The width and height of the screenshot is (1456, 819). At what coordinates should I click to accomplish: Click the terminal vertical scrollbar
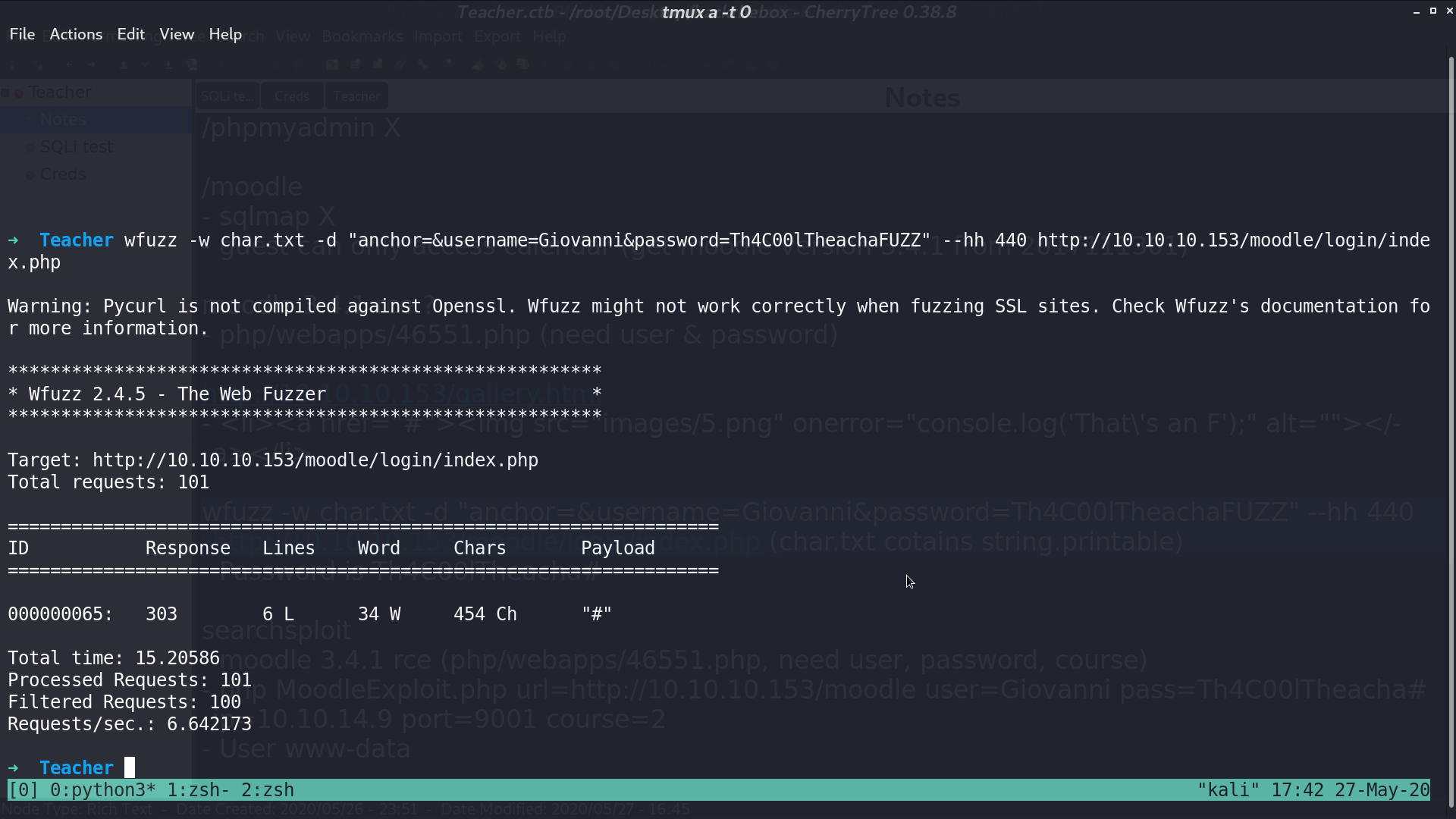(1451, 432)
